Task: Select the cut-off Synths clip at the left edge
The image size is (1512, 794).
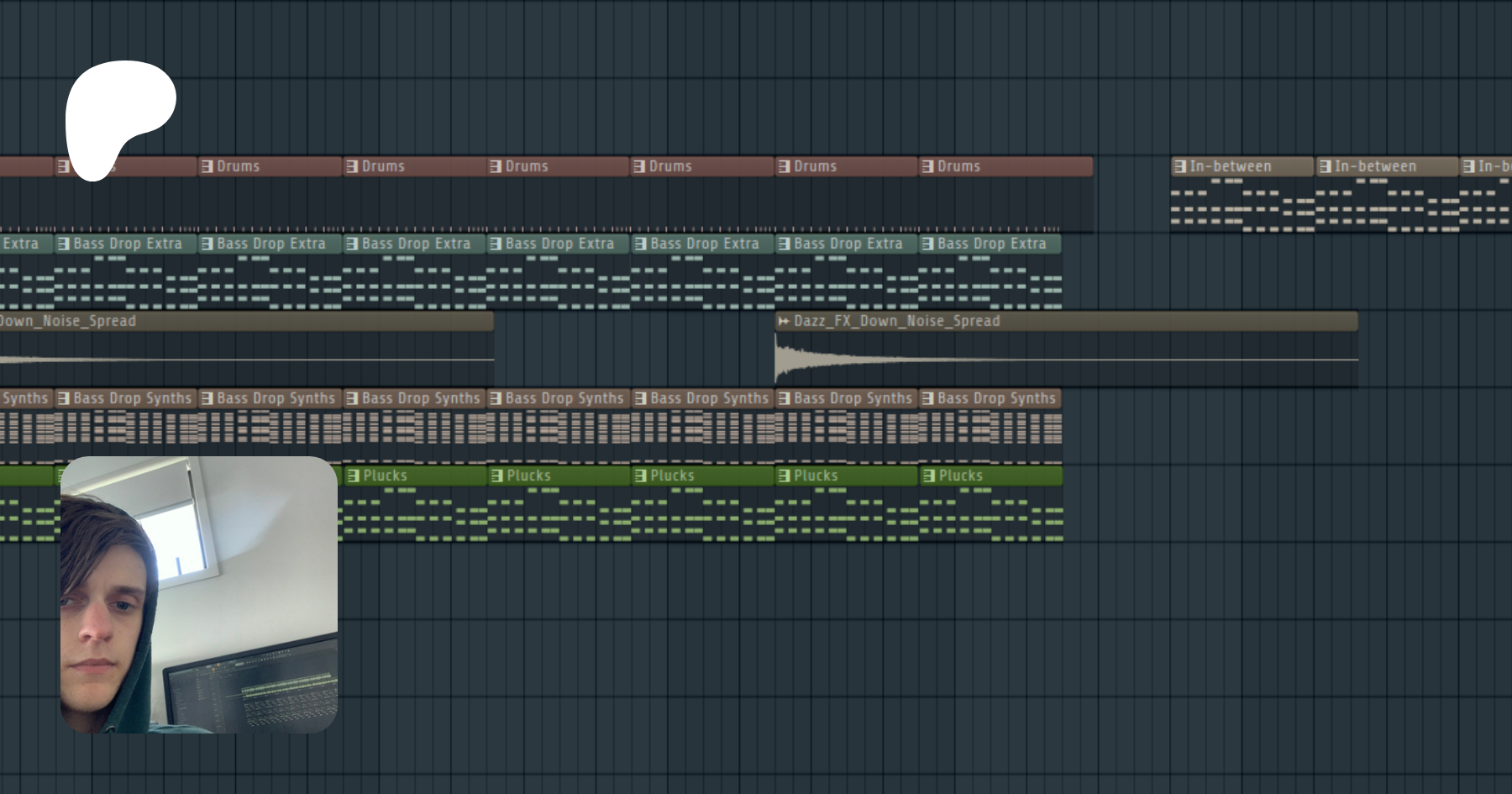Action: pyautogui.click(x=25, y=398)
